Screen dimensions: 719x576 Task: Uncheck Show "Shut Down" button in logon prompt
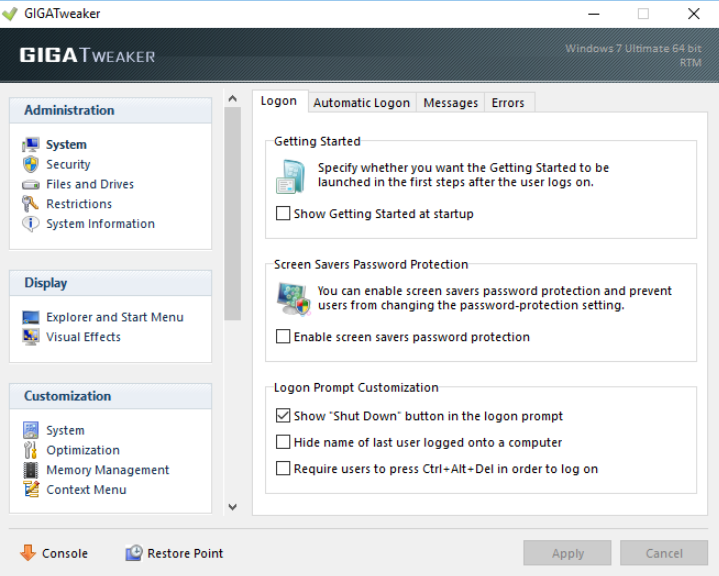click(x=283, y=416)
